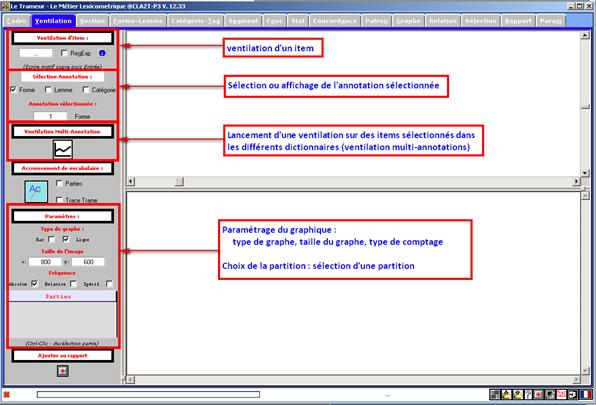This screenshot has width=596, height=405.
Task: Switch to the Section tab
Action: tap(92, 21)
